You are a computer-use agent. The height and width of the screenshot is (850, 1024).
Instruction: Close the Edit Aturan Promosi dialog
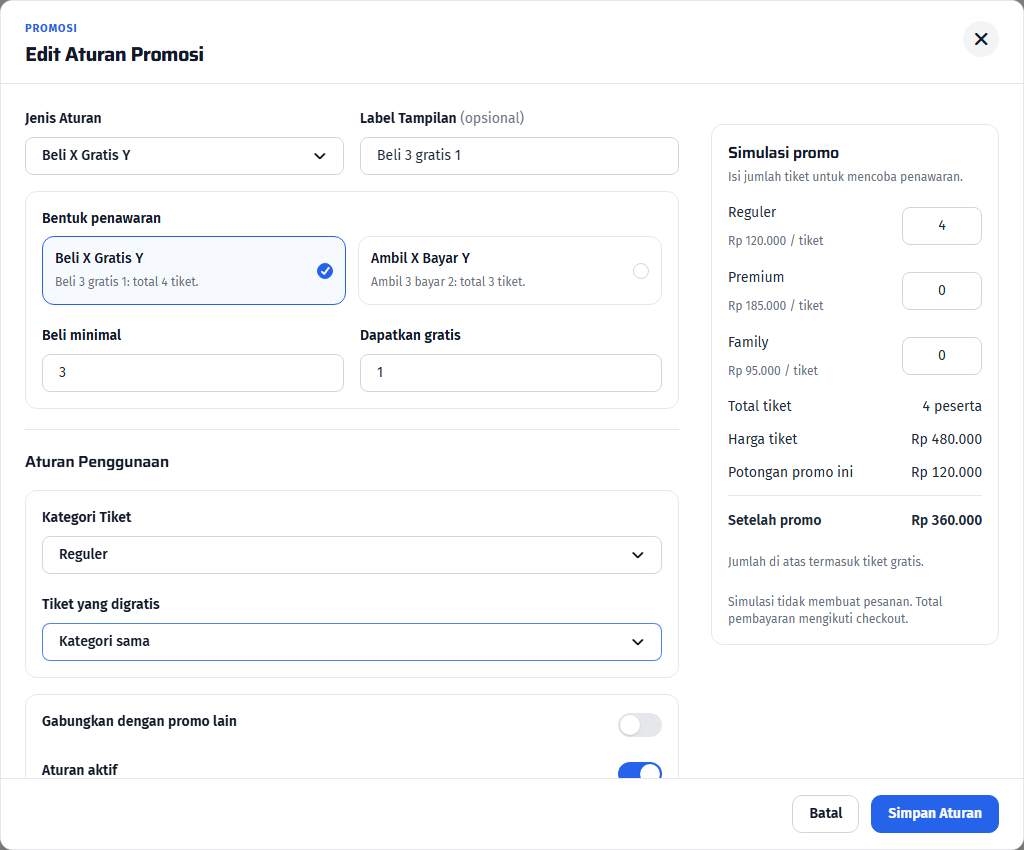point(980,39)
